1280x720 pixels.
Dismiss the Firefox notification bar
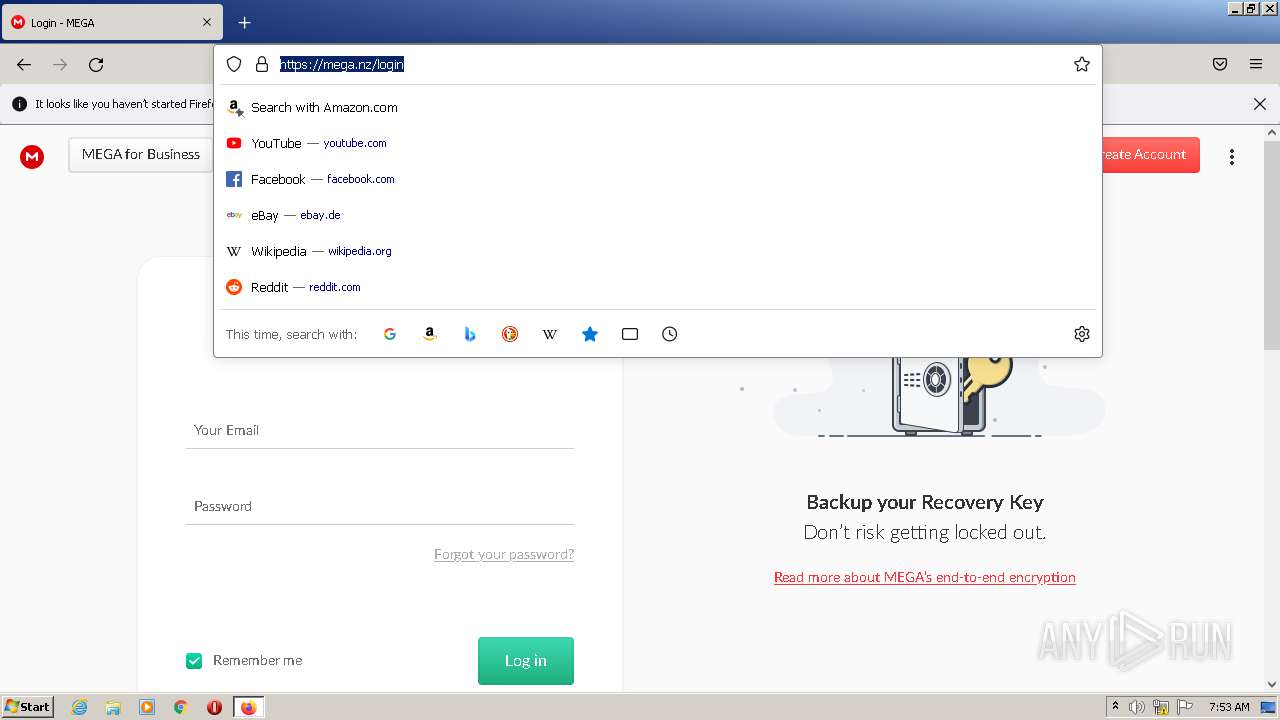coord(1260,104)
